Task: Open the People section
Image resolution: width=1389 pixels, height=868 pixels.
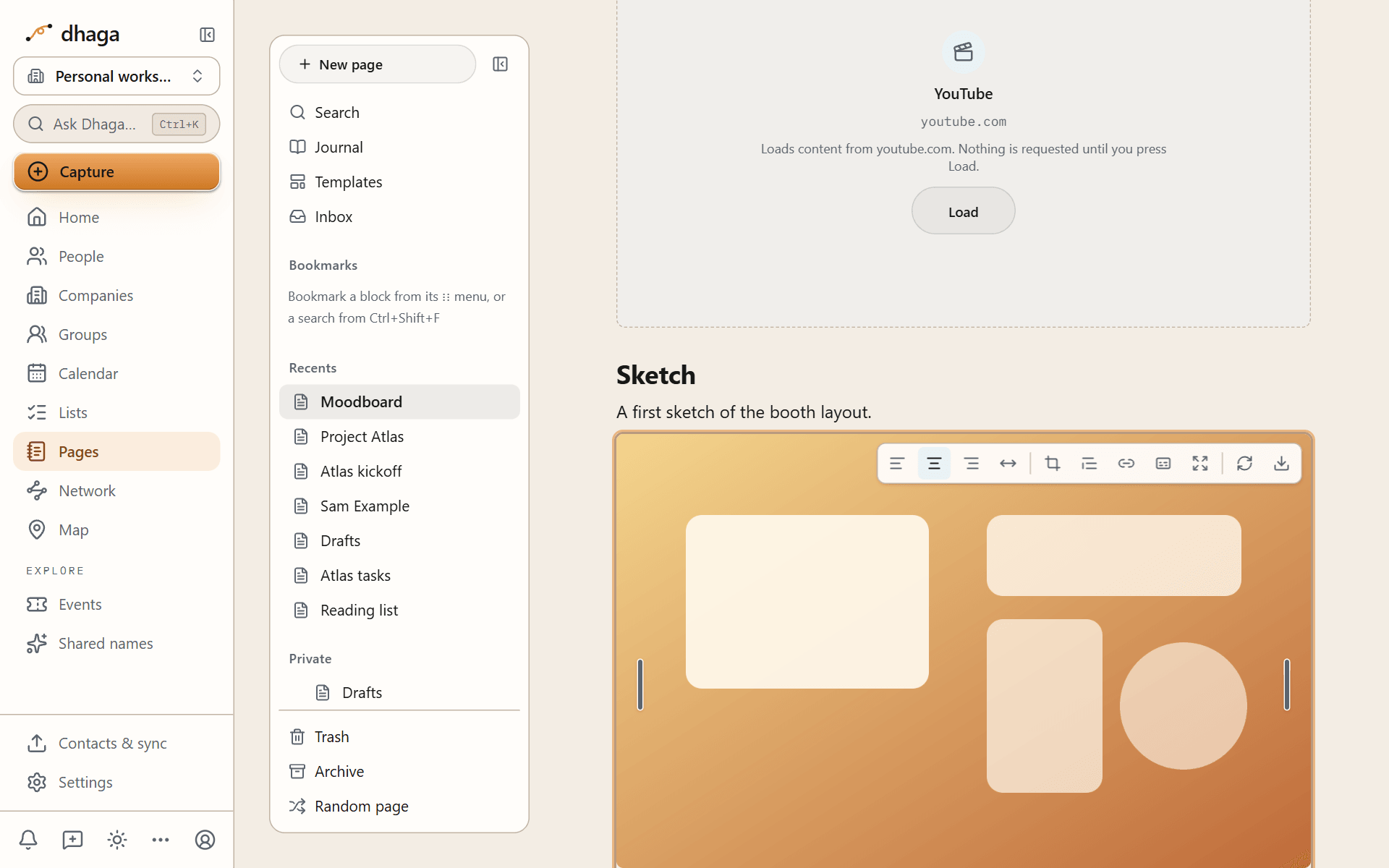Action: [x=116, y=256]
